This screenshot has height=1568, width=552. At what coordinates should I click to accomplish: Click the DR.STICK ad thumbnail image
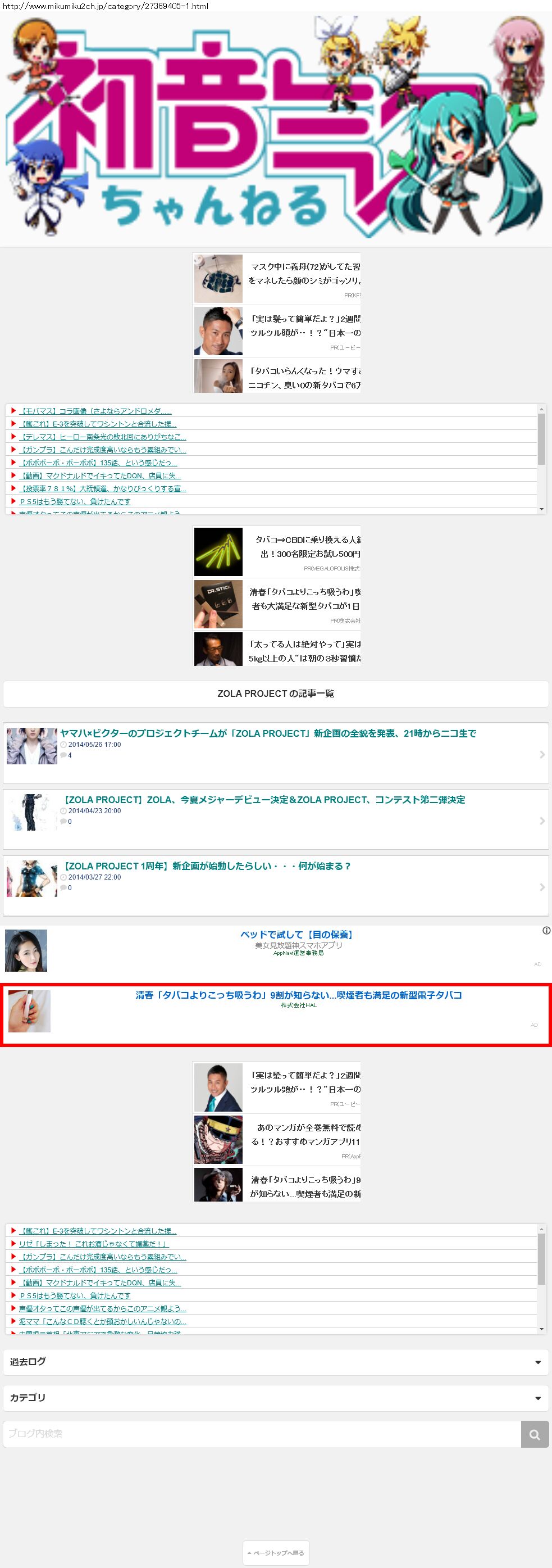pyautogui.click(x=218, y=604)
